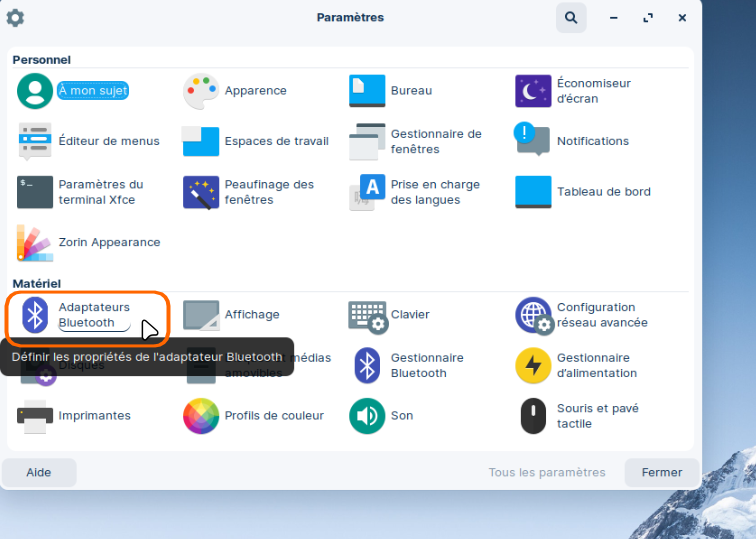Open Peaufinage des fenêtres
The image size is (756, 539).
201,192
